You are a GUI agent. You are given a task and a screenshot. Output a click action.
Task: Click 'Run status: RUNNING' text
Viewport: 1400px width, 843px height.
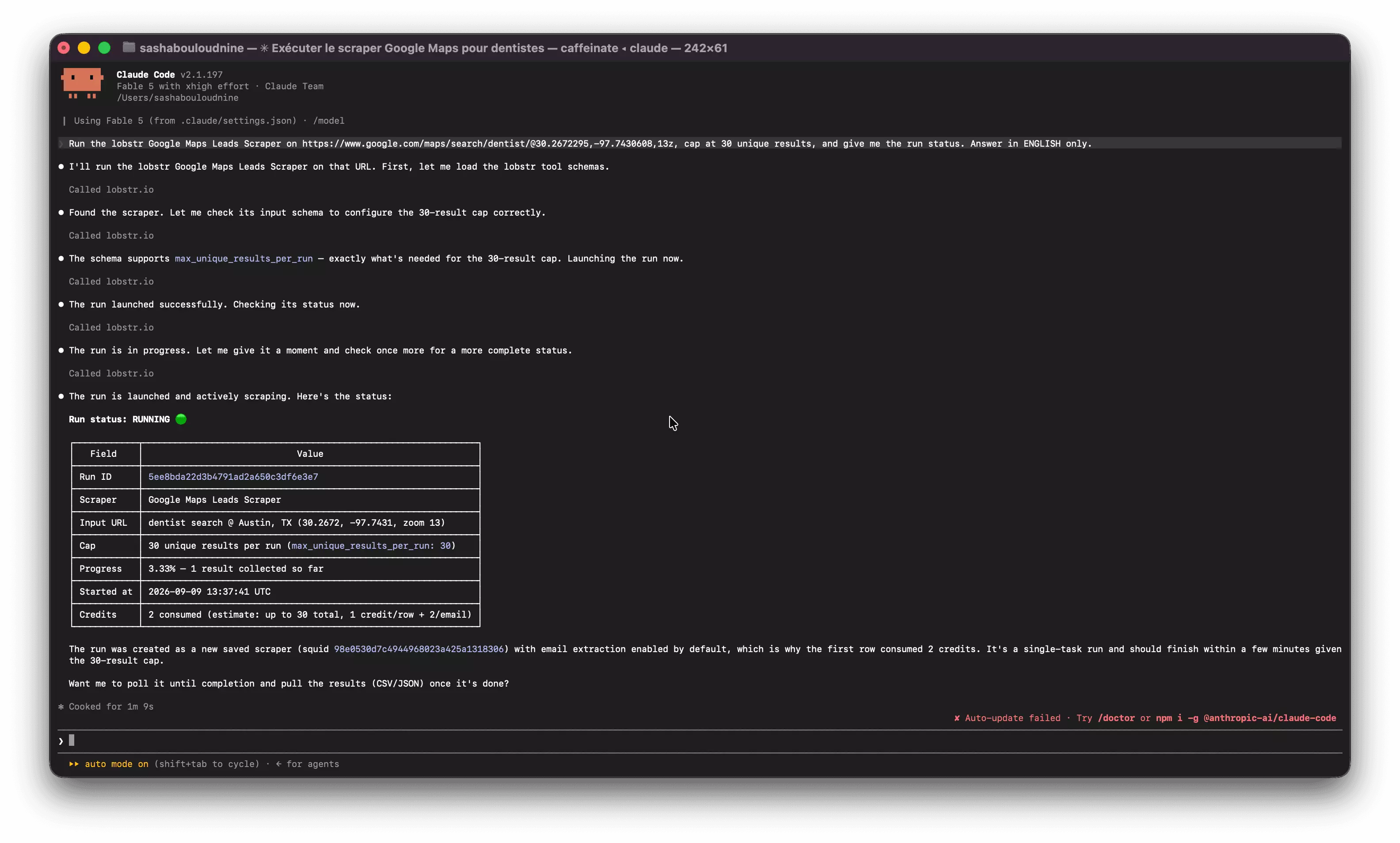(119, 419)
